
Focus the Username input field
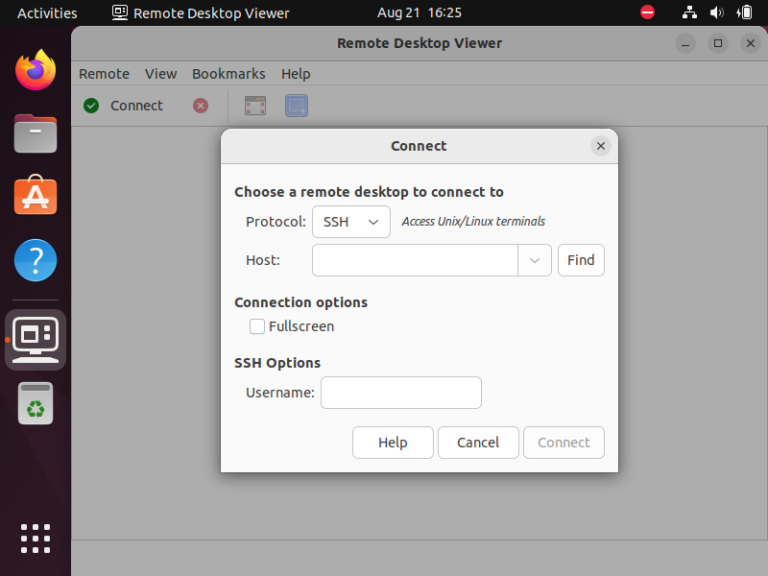click(401, 392)
